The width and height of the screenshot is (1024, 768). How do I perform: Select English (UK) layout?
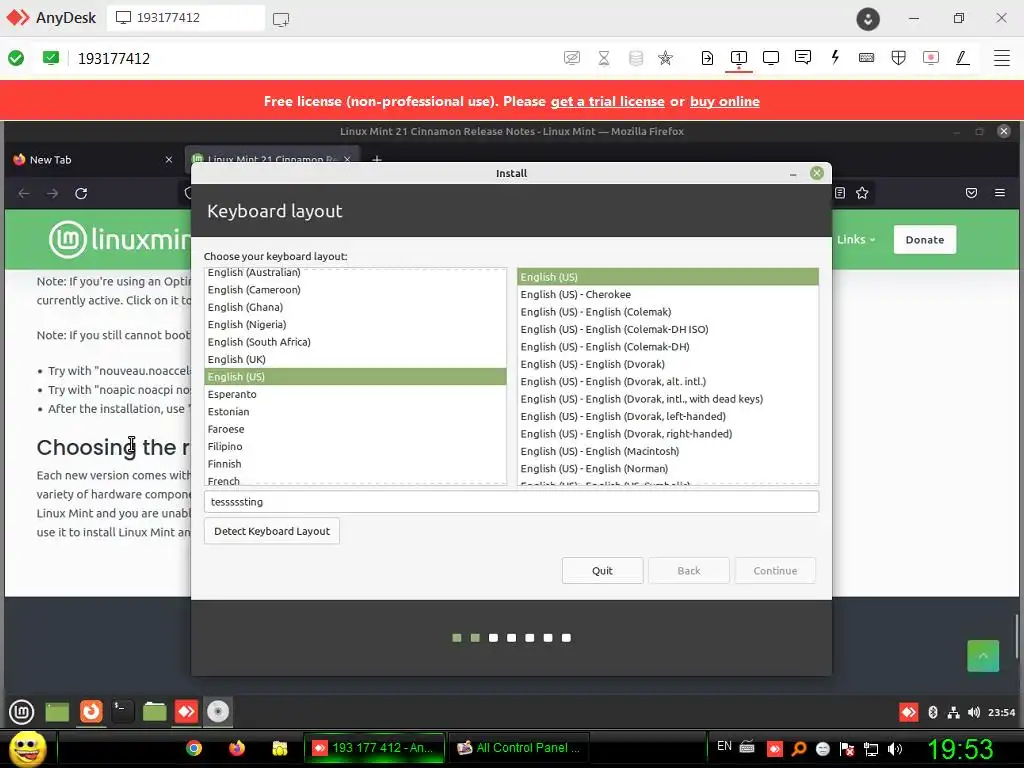pos(355,359)
